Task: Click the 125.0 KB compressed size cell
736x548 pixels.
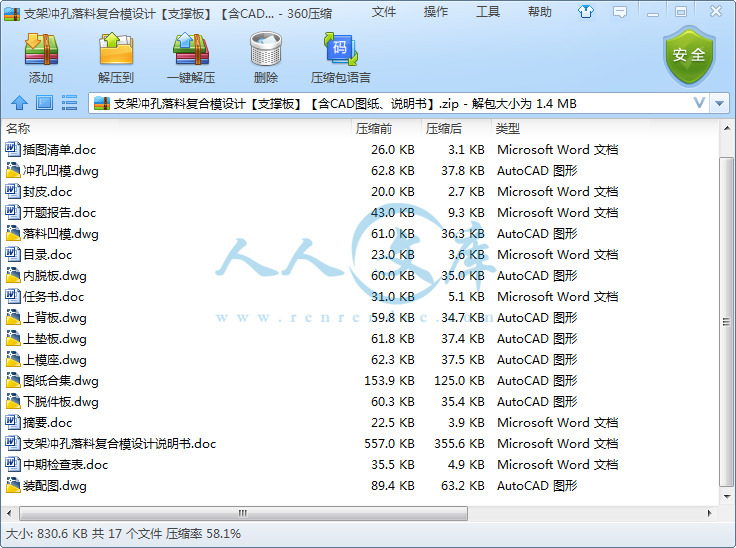Action: click(459, 380)
